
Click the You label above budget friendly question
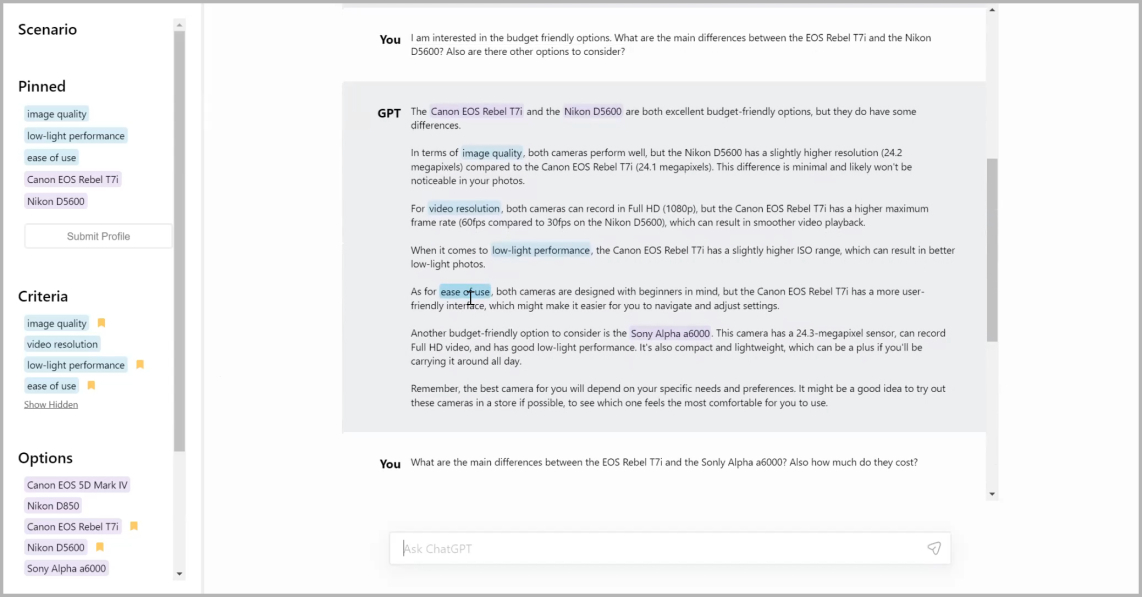pos(390,39)
